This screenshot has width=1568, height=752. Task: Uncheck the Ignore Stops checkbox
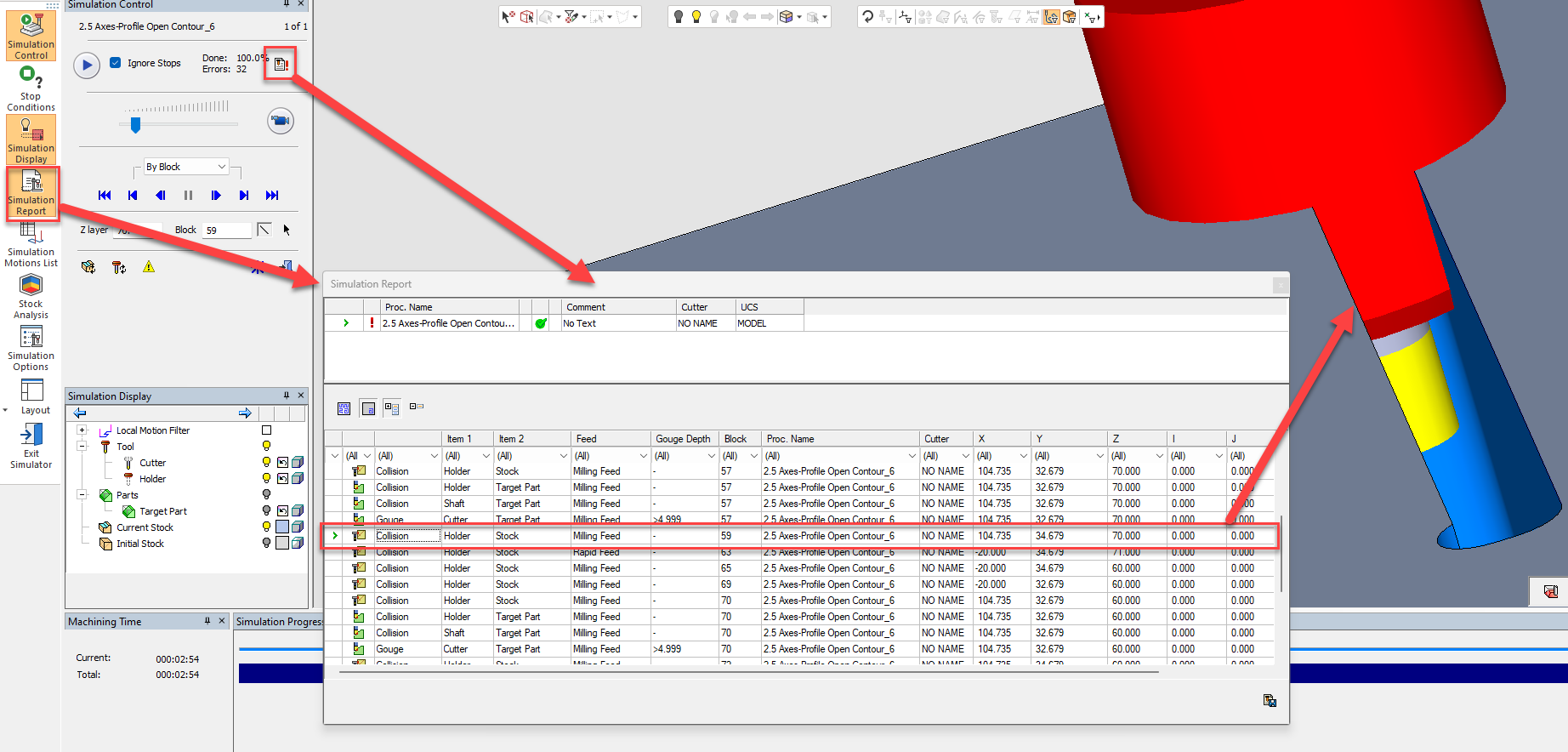[x=116, y=63]
